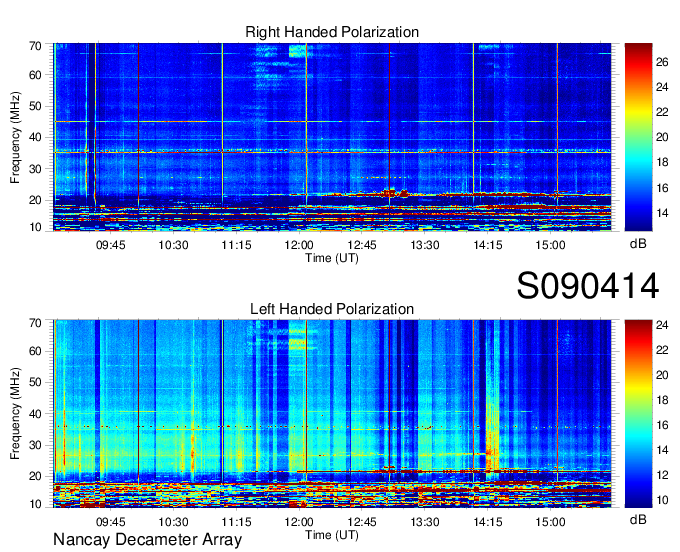Click the 12:00 time tick of Left Handed plot
The image size is (680, 552).
pyautogui.click(x=299, y=522)
